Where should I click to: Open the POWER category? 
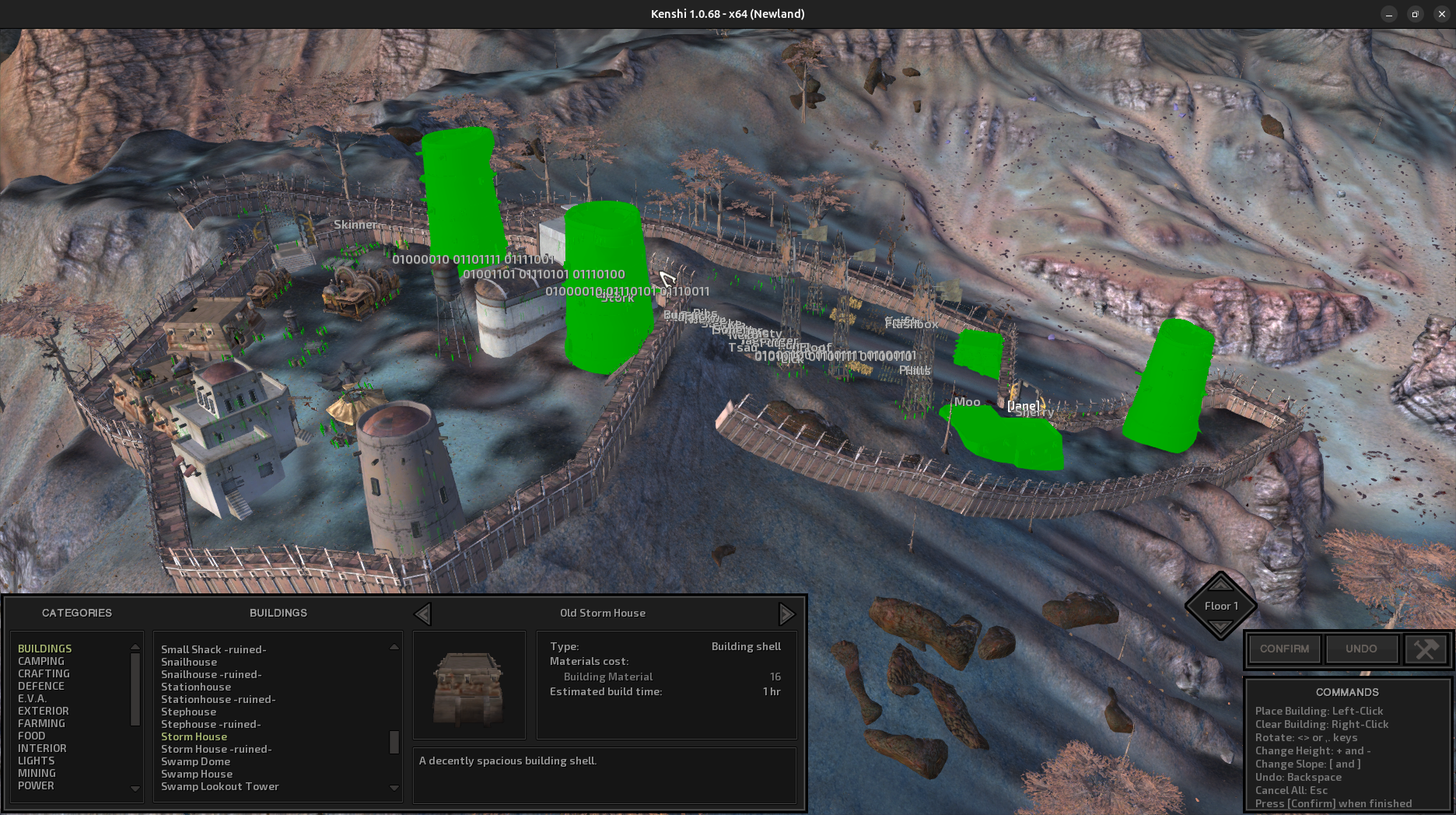36,785
